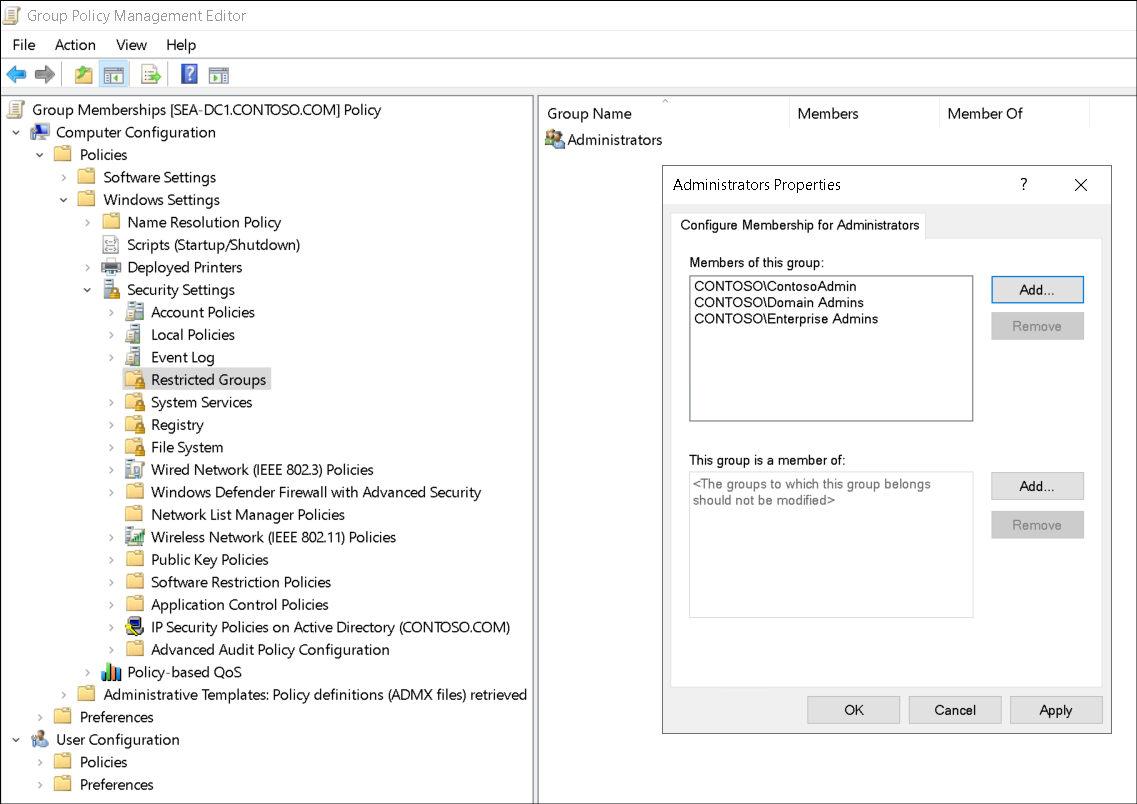This screenshot has height=804, width=1137.
Task: Open the File menu
Action: coord(24,45)
